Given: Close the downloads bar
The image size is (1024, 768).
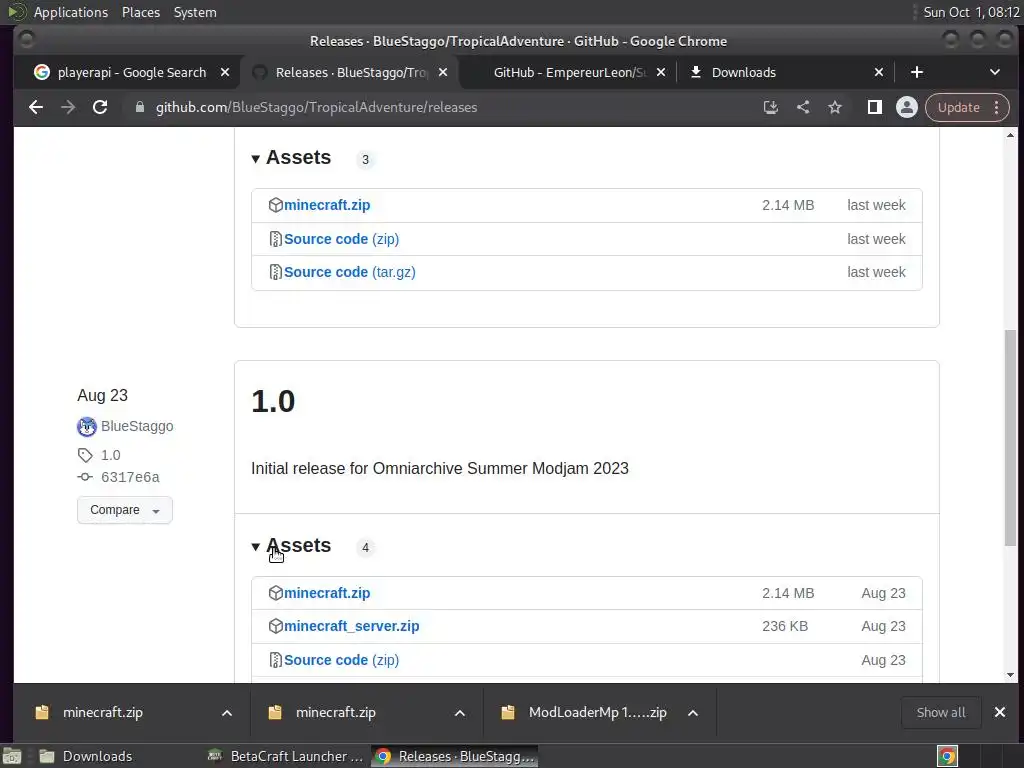Looking at the screenshot, I should pyautogui.click(x=1000, y=712).
